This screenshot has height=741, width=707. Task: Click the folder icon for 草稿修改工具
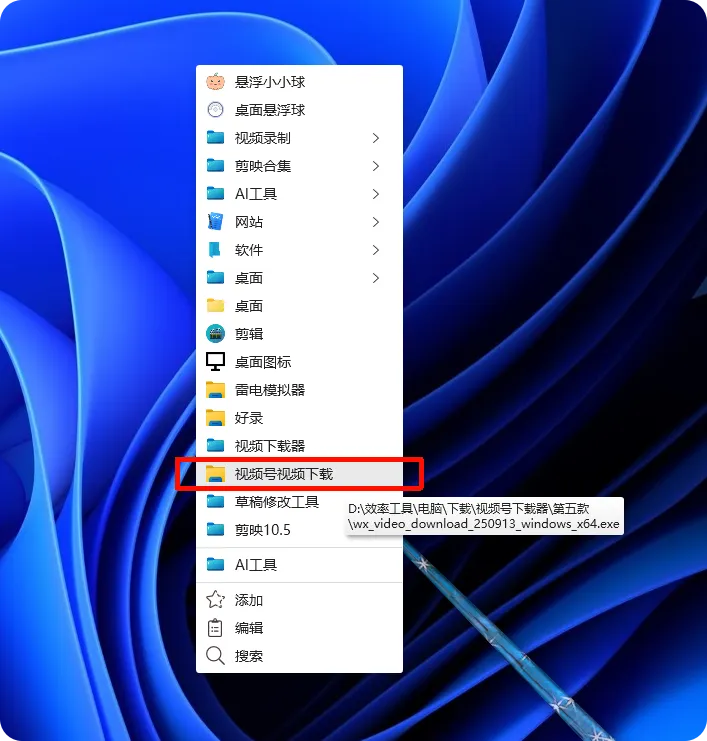pos(216,502)
